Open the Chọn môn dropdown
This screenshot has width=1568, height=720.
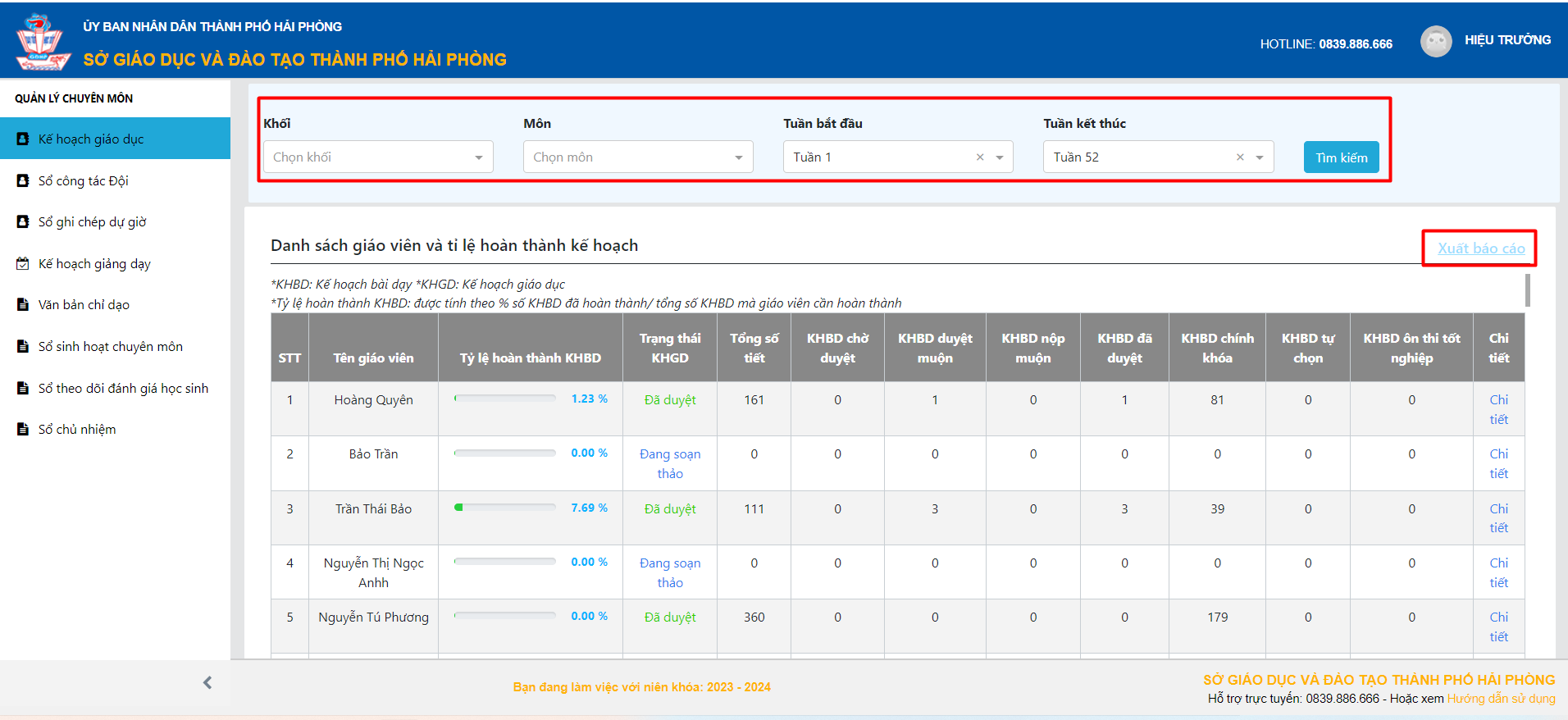(x=637, y=157)
